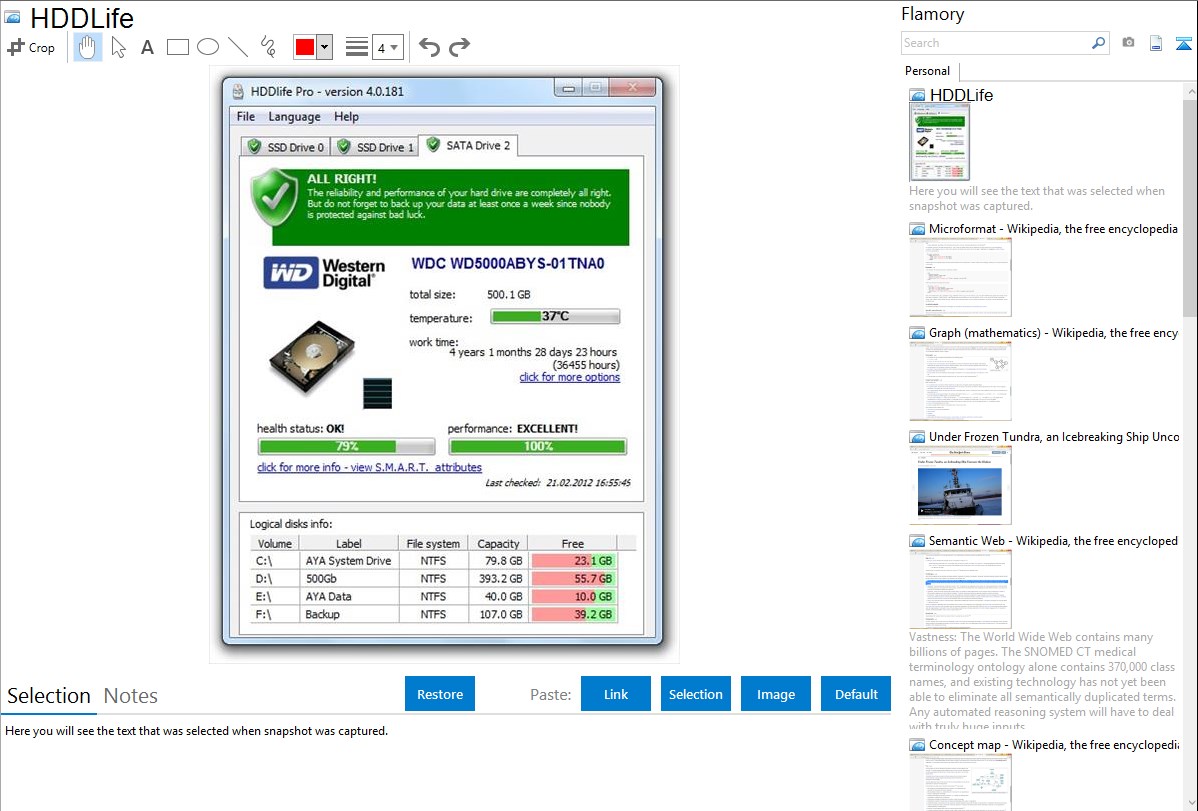Click the Paste Link button
This screenshot has height=811, width=1198.
(616, 694)
